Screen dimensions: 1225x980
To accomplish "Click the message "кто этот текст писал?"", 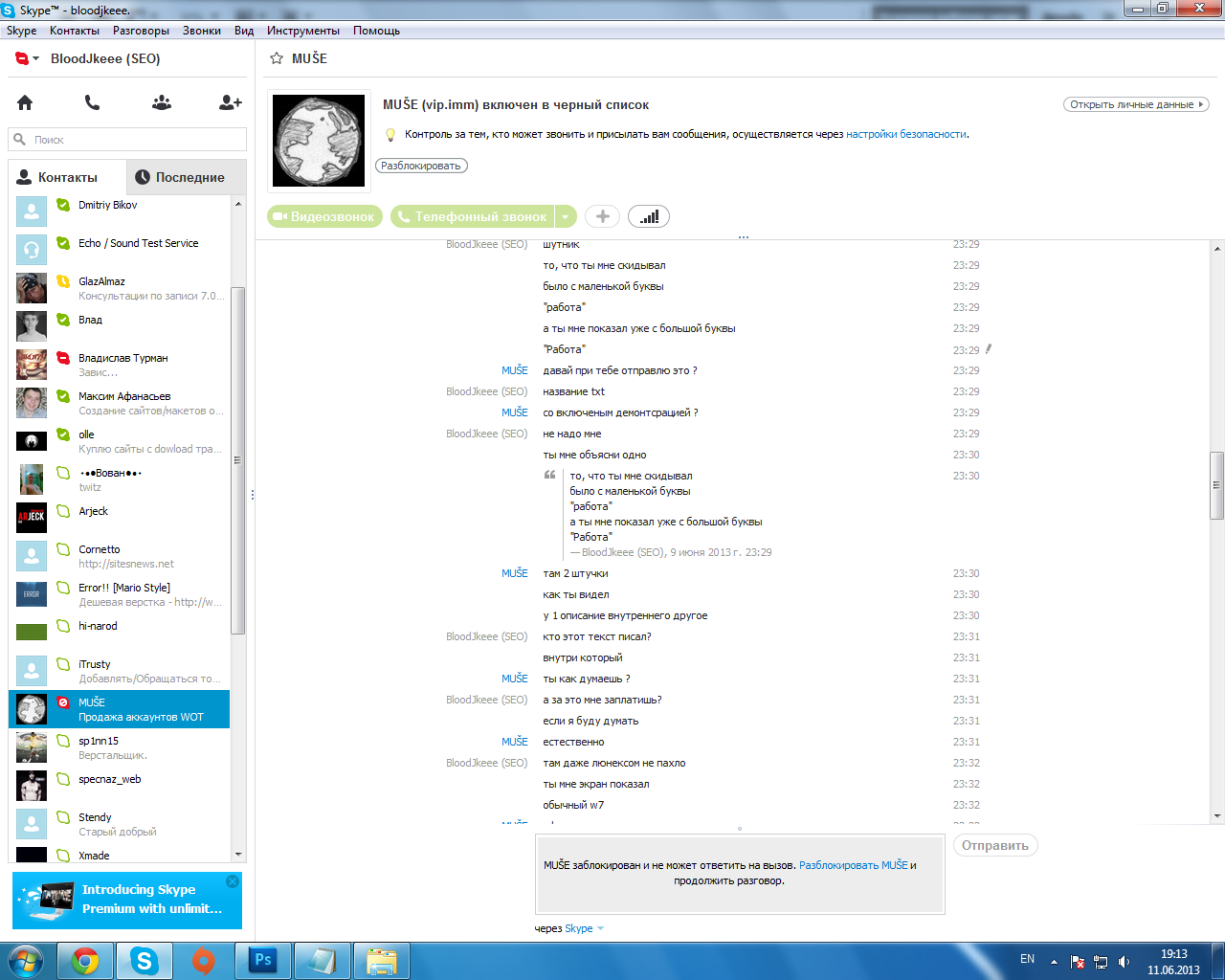I will 597,636.
